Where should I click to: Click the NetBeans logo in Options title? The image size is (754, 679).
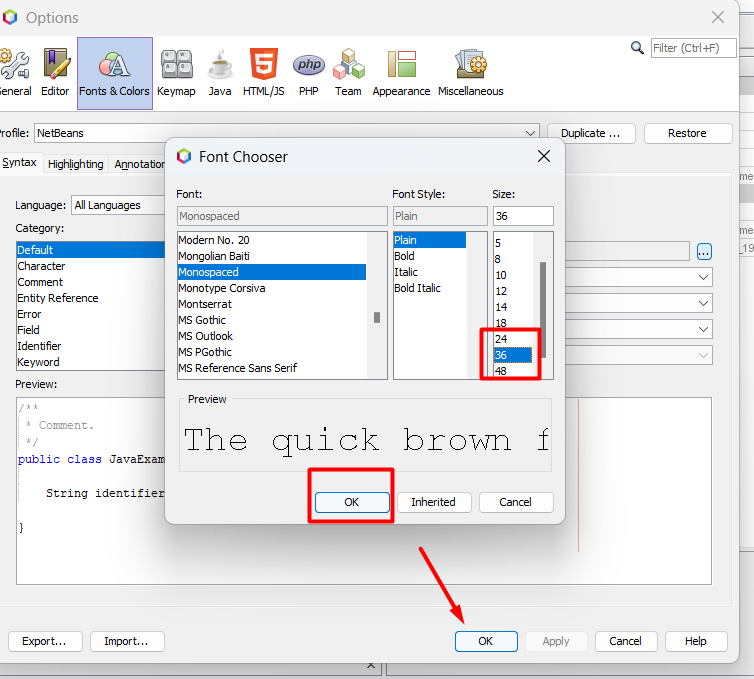point(9,17)
